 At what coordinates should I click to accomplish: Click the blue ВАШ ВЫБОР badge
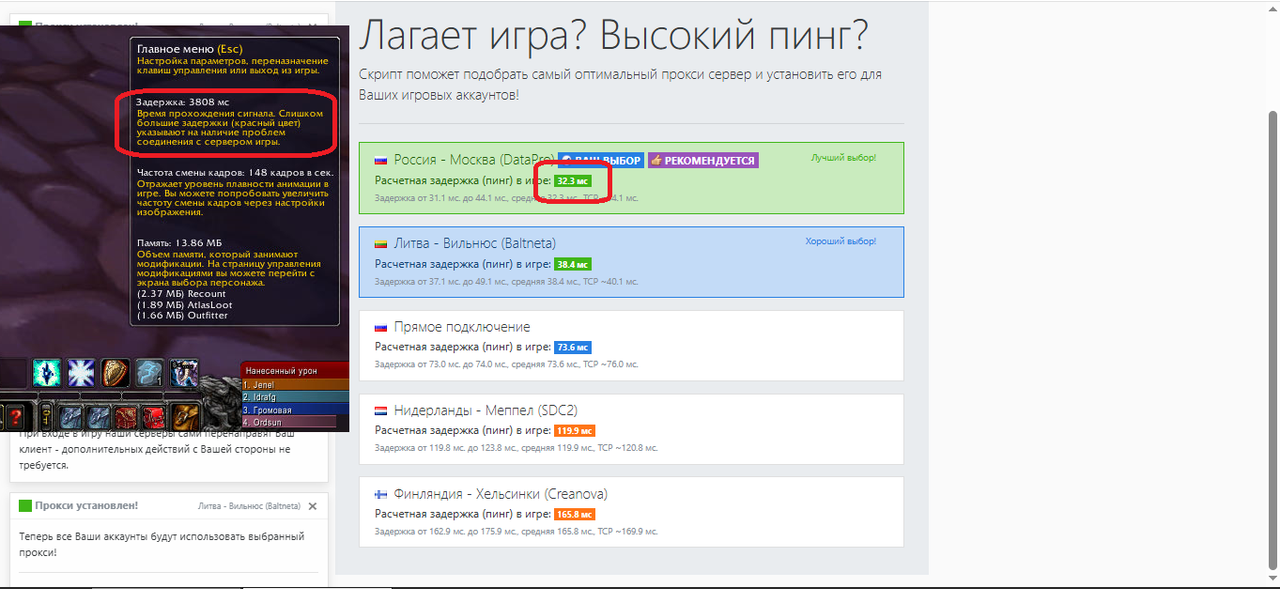[x=601, y=160]
